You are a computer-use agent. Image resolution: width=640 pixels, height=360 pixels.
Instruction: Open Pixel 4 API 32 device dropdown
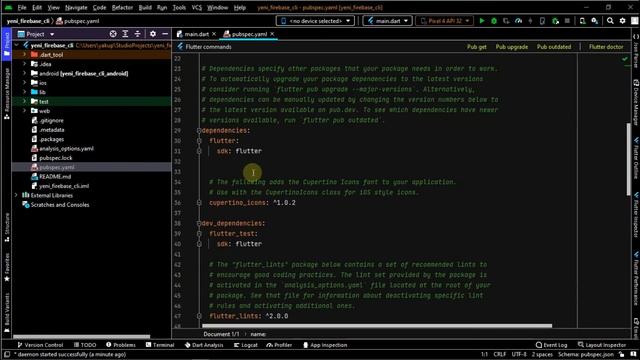[x=444, y=21]
